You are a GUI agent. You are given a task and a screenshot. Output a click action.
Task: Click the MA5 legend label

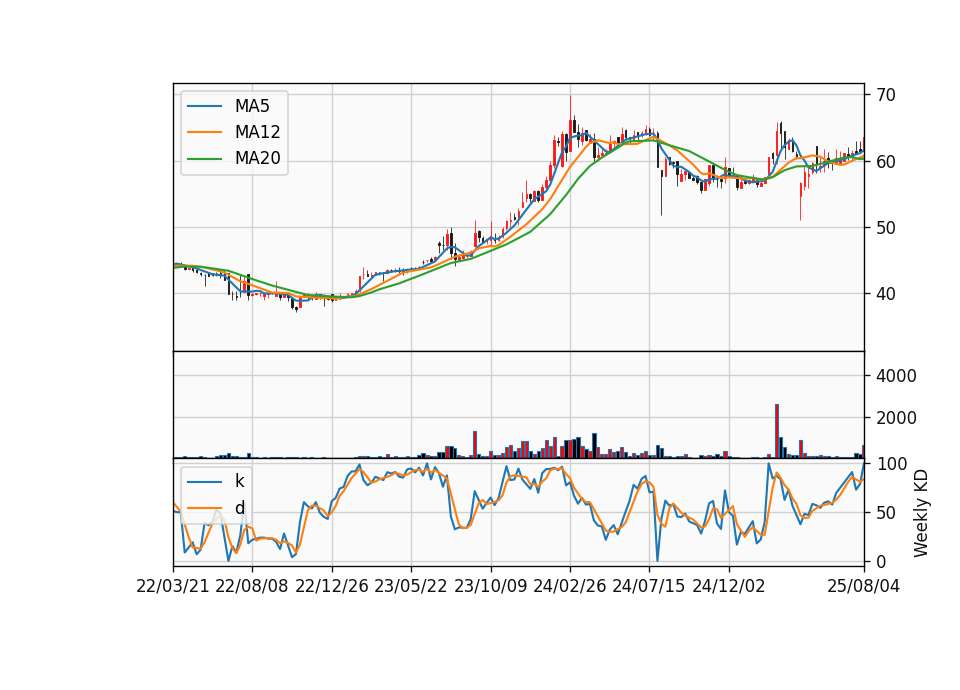tap(252, 106)
